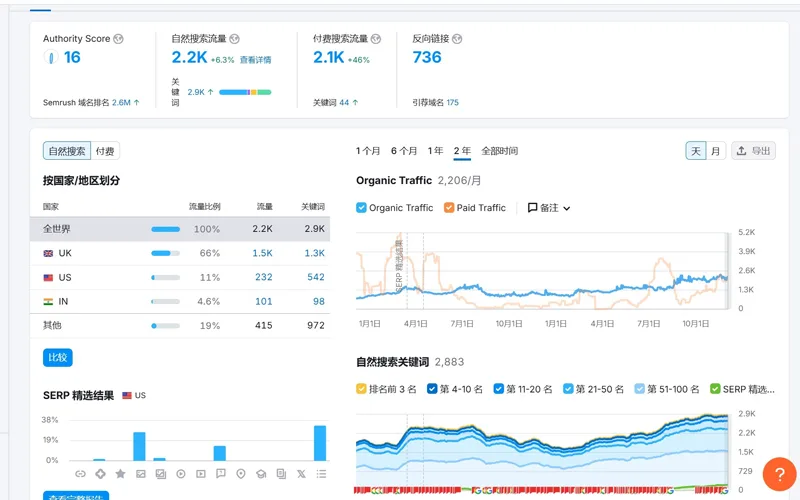Screen dimensions: 800x500
Task: Click the UK traffic share bar
Action: [x=165, y=254]
